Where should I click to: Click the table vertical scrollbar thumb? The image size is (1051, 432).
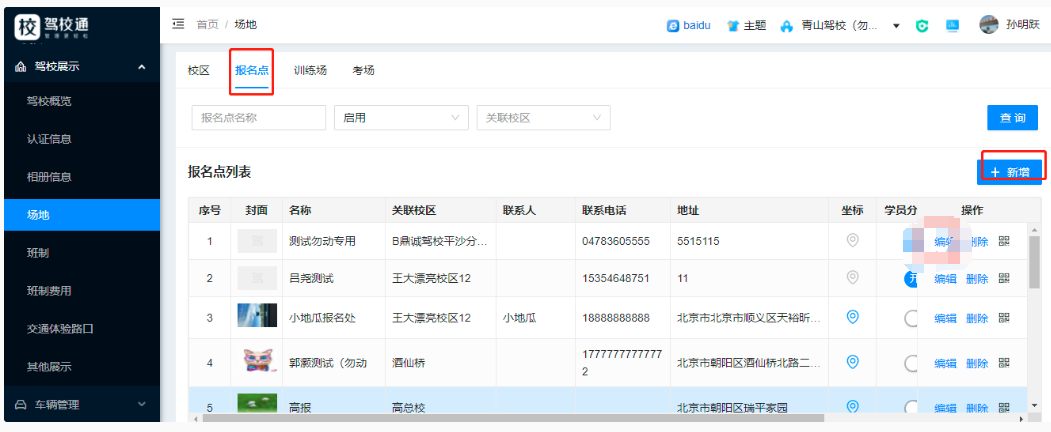[x=1035, y=262]
